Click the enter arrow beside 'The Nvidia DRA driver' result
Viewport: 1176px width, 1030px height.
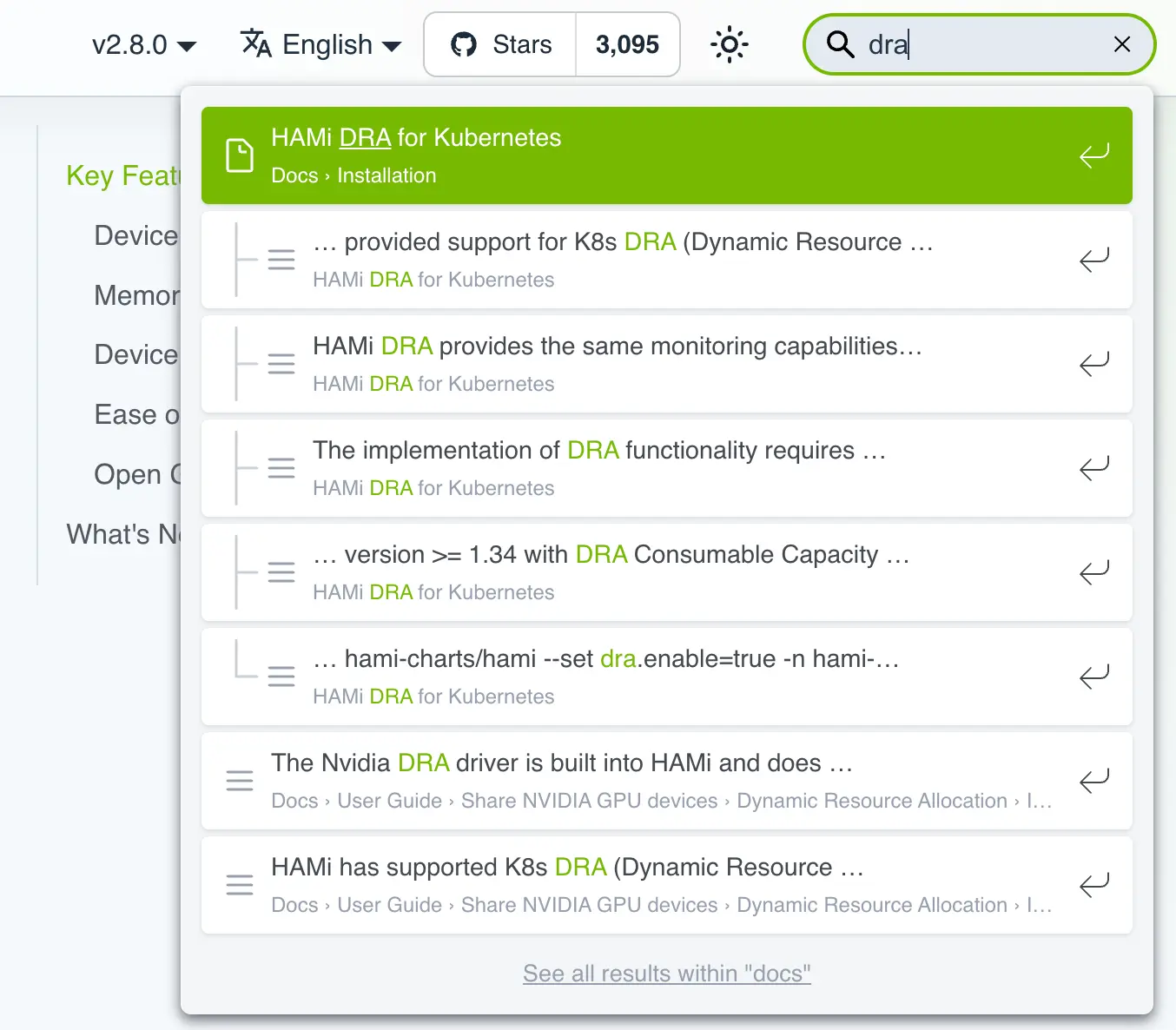pyautogui.click(x=1093, y=781)
